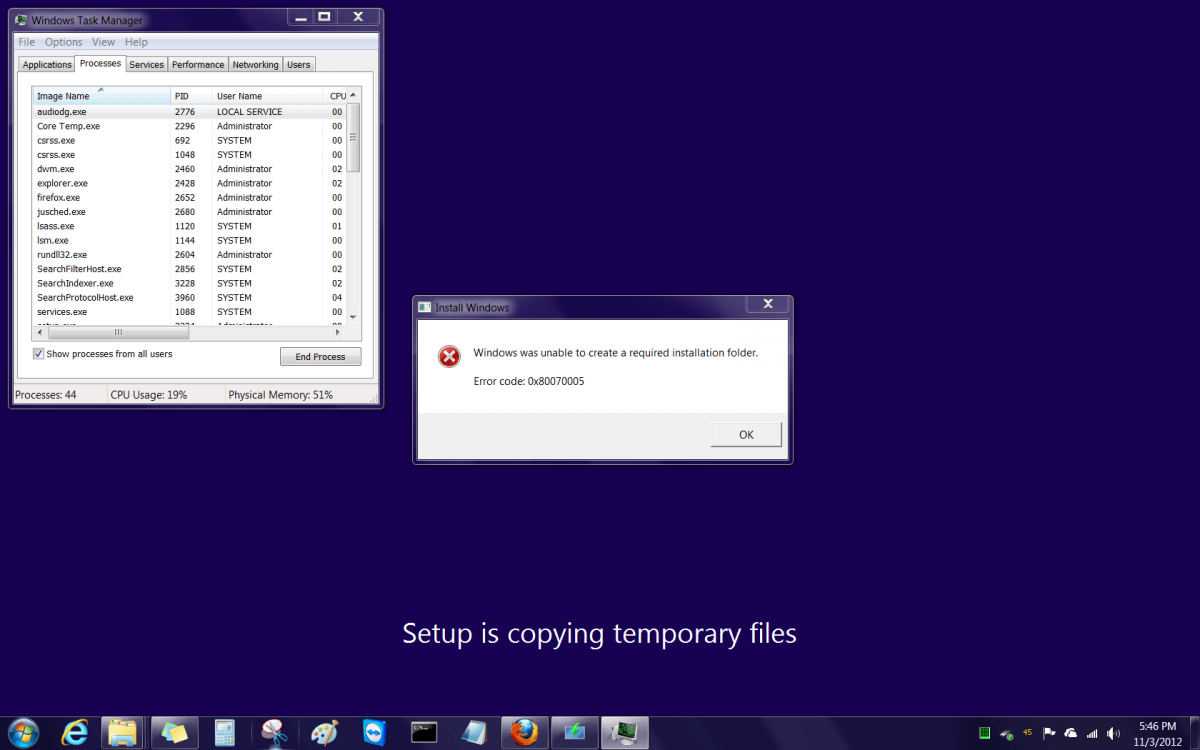
Task: Switch to the Services tab
Action: click(146, 65)
